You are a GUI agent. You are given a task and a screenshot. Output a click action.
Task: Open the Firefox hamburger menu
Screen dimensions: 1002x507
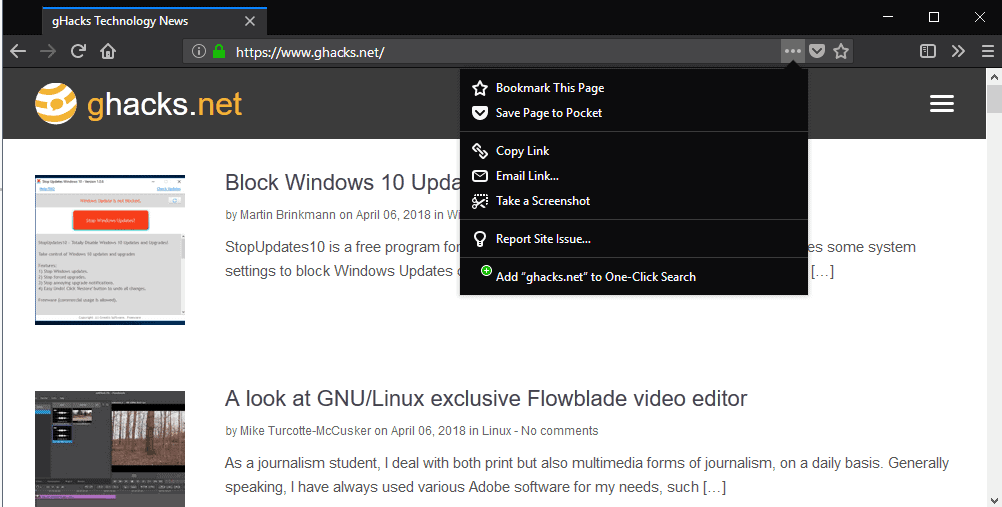[x=988, y=51]
